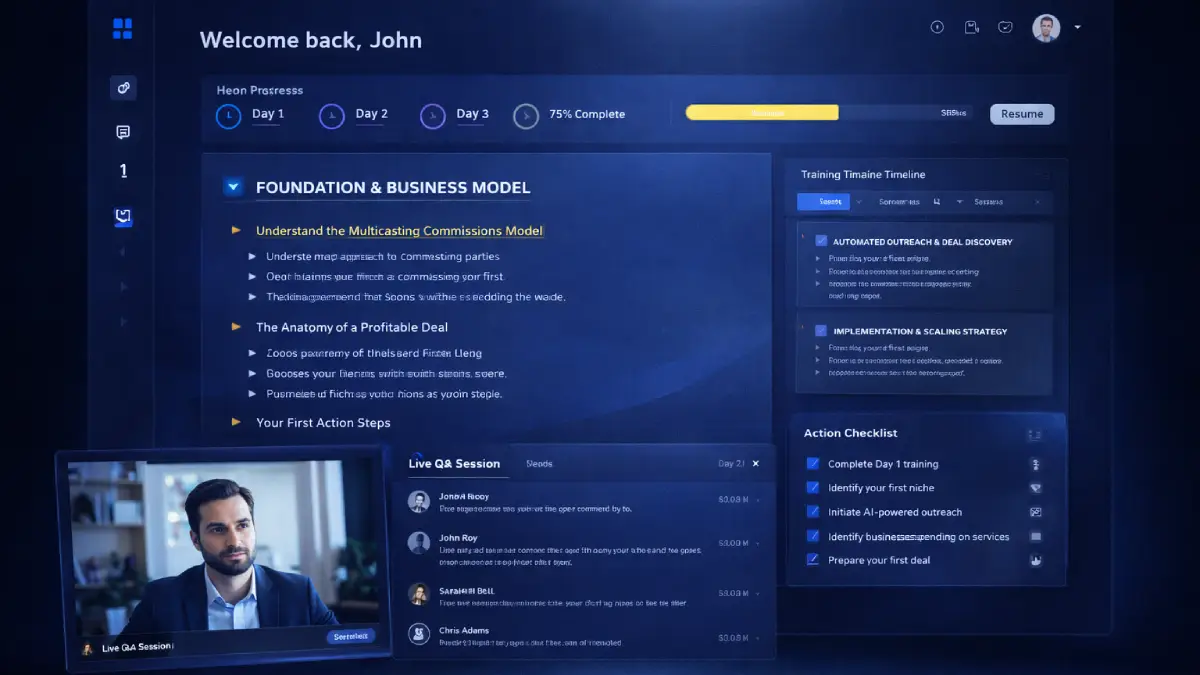Click the 75% Complete label
1200x675 pixels.
587,114
